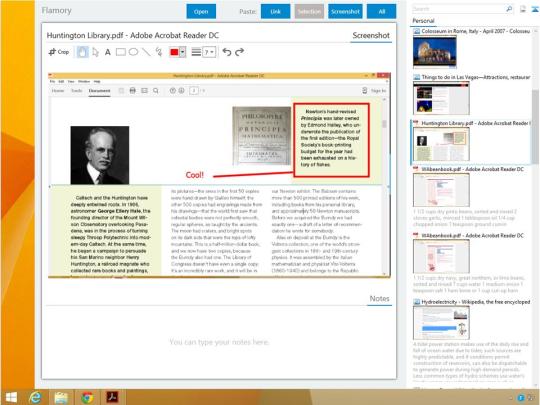540x405 pixels.
Task: Click the greyed Selection paste button
Action: pos(309,11)
